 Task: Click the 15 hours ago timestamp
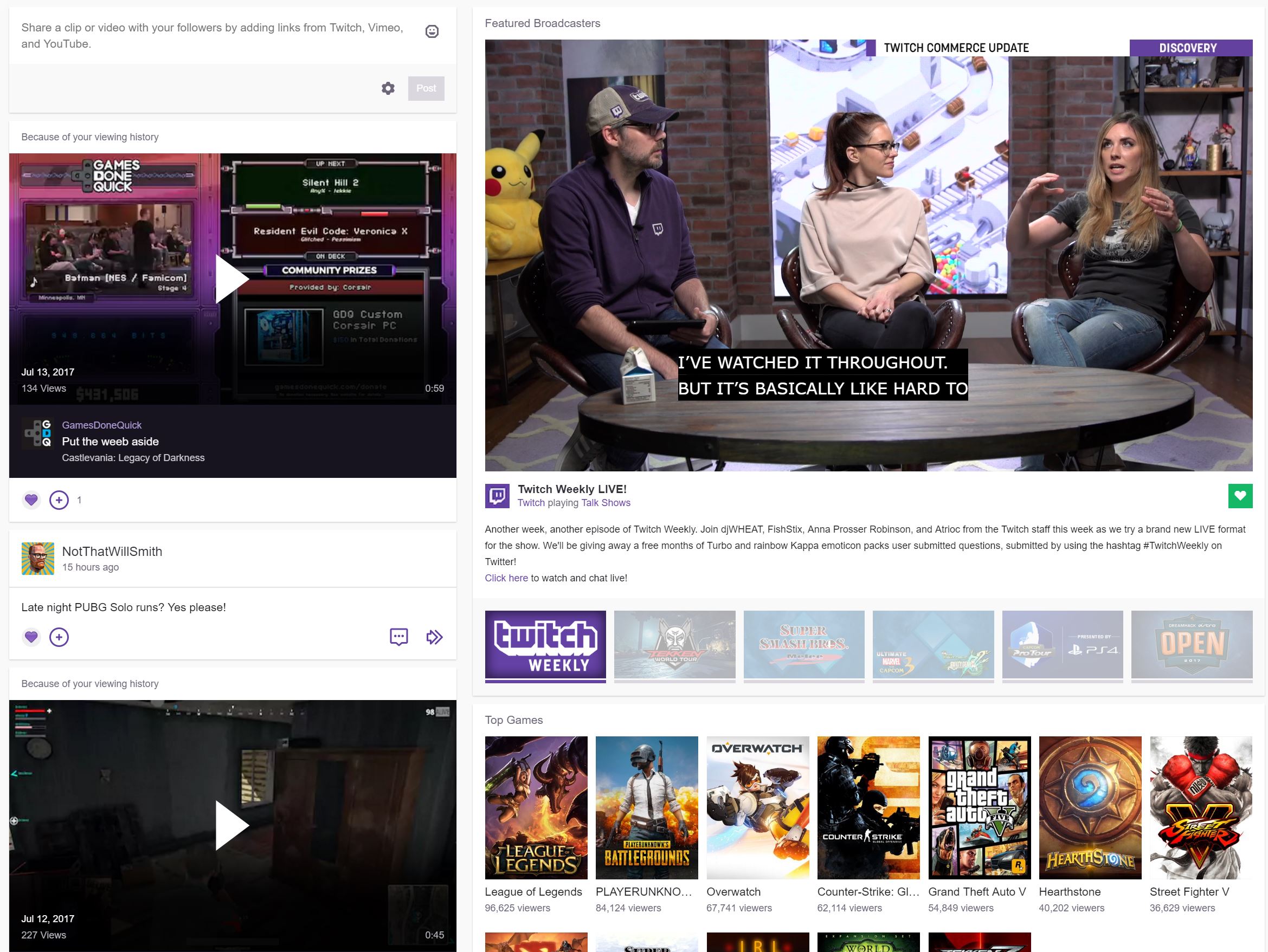(x=91, y=567)
